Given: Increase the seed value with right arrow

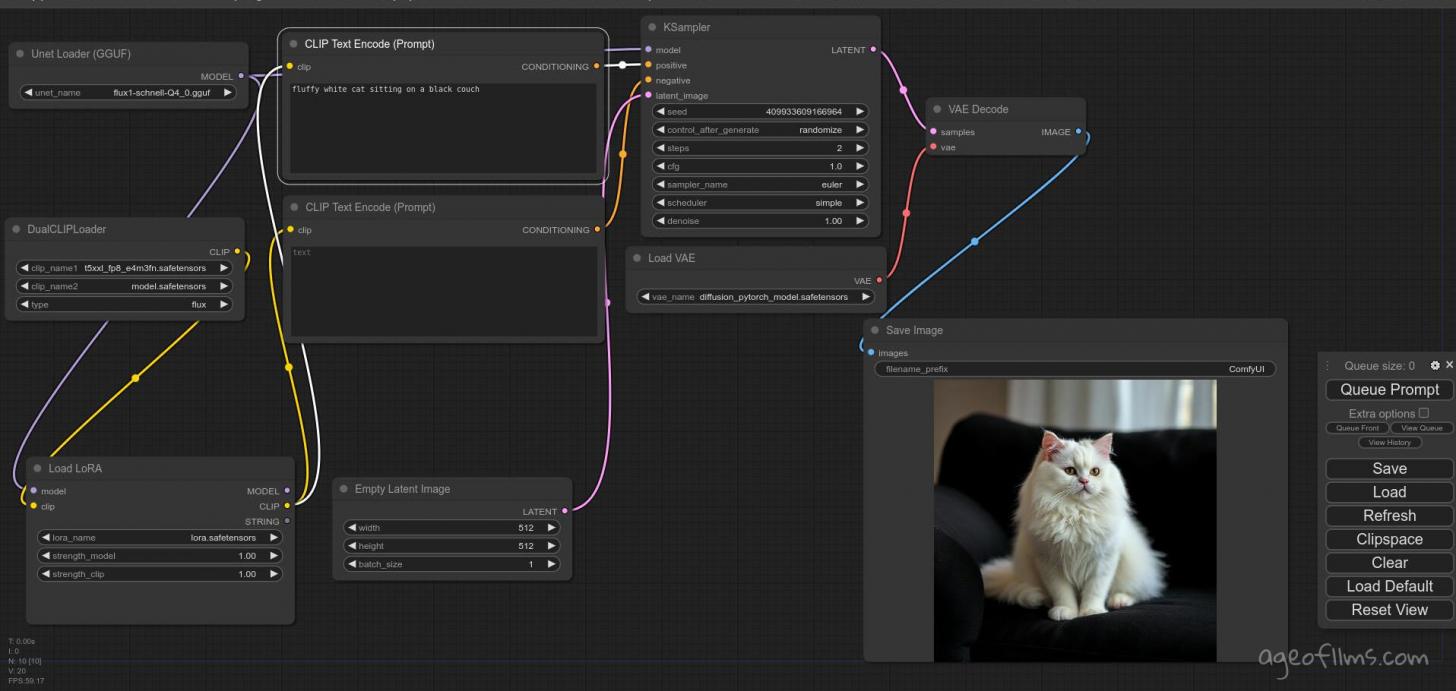Looking at the screenshot, I should (x=860, y=112).
